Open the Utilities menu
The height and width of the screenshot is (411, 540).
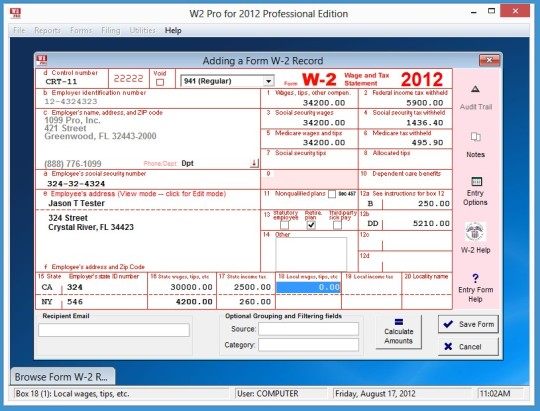[x=142, y=30]
